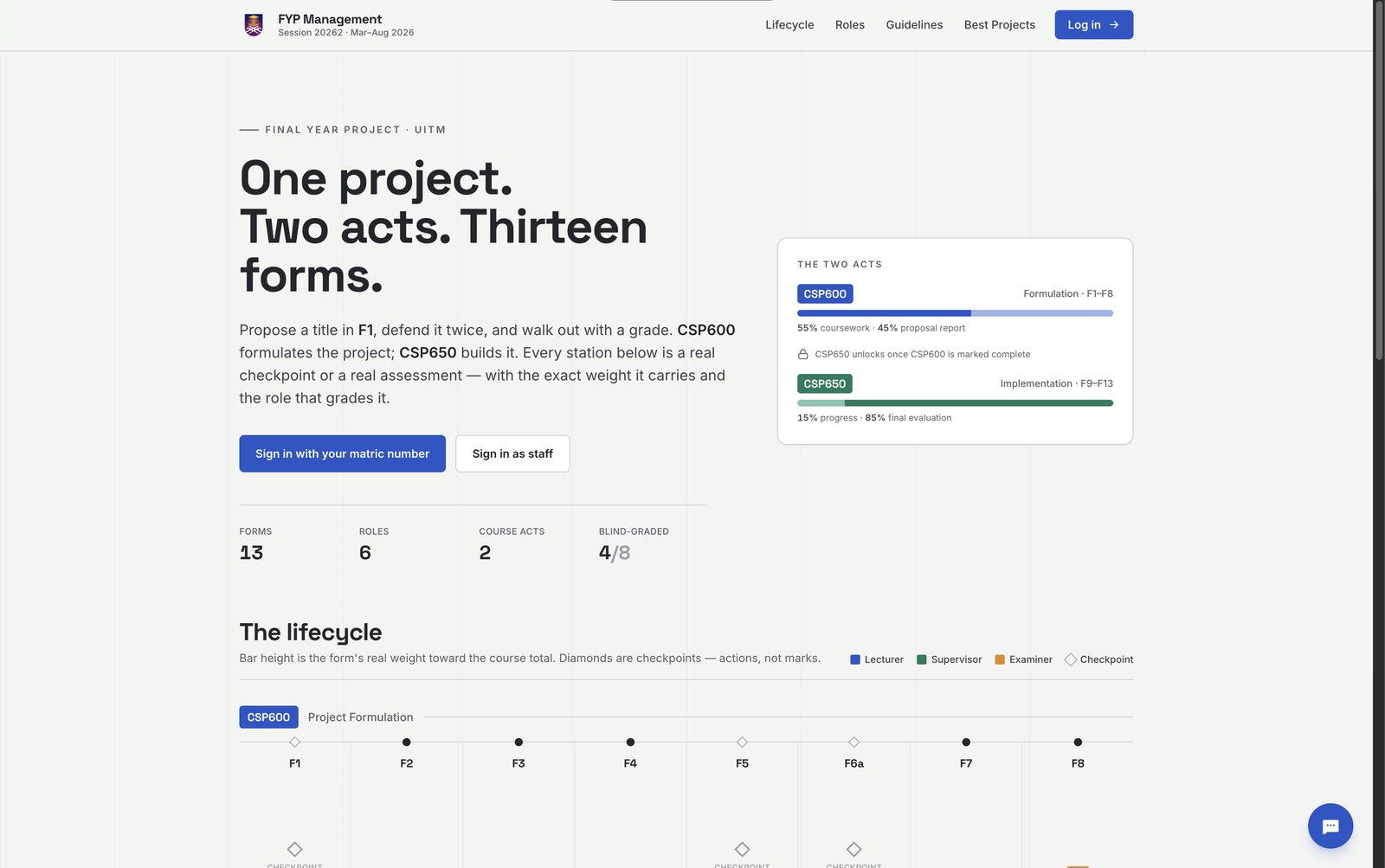Open the chat bubble widget
The height and width of the screenshot is (868, 1385).
tap(1330, 826)
